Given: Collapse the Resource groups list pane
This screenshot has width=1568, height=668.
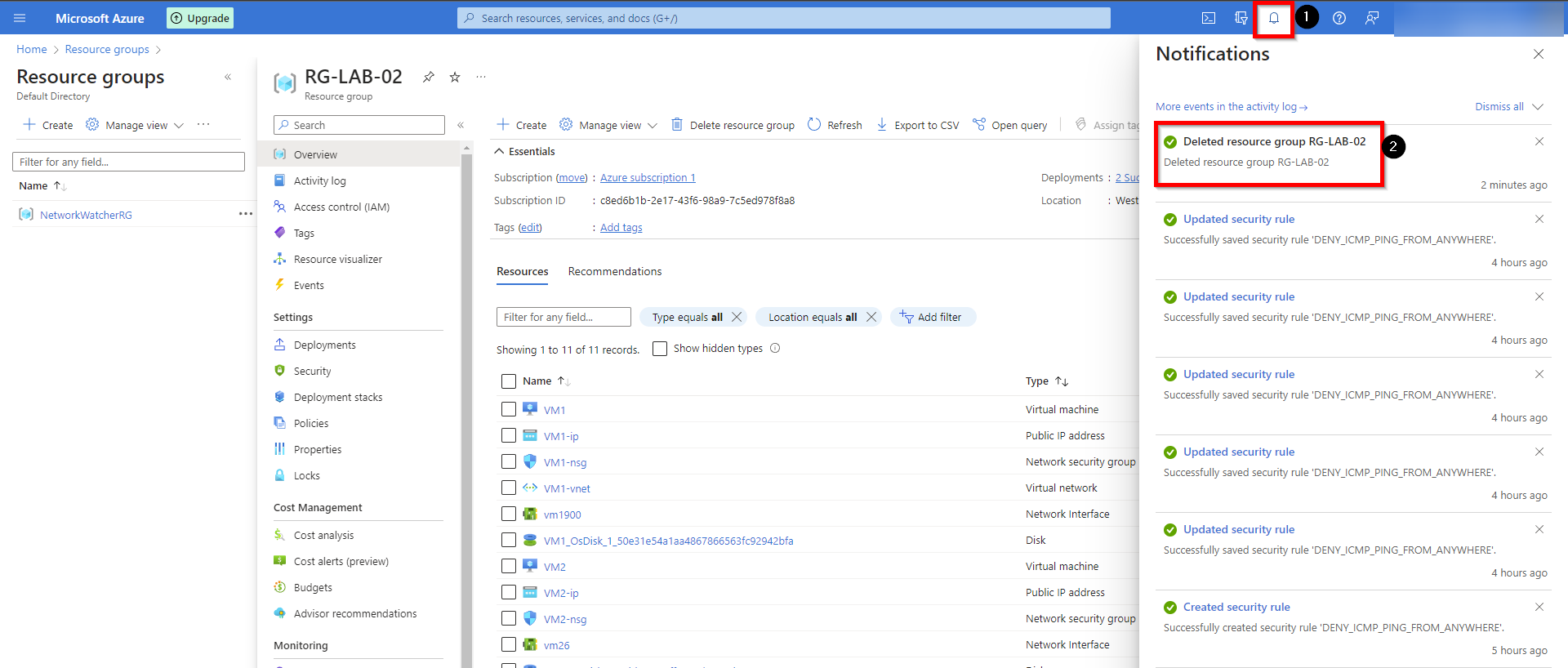Looking at the screenshot, I should [x=228, y=77].
